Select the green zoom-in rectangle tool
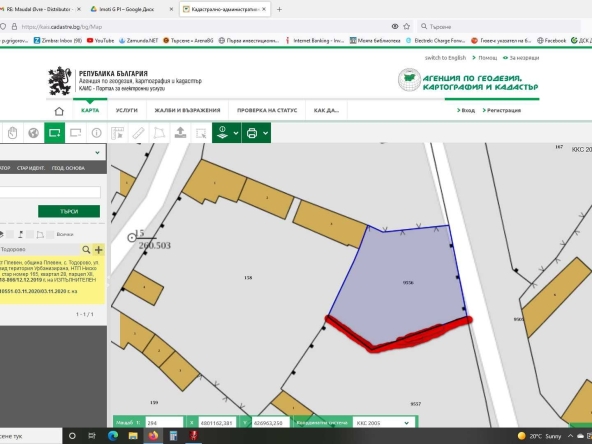592x444 pixels. (x=54, y=133)
